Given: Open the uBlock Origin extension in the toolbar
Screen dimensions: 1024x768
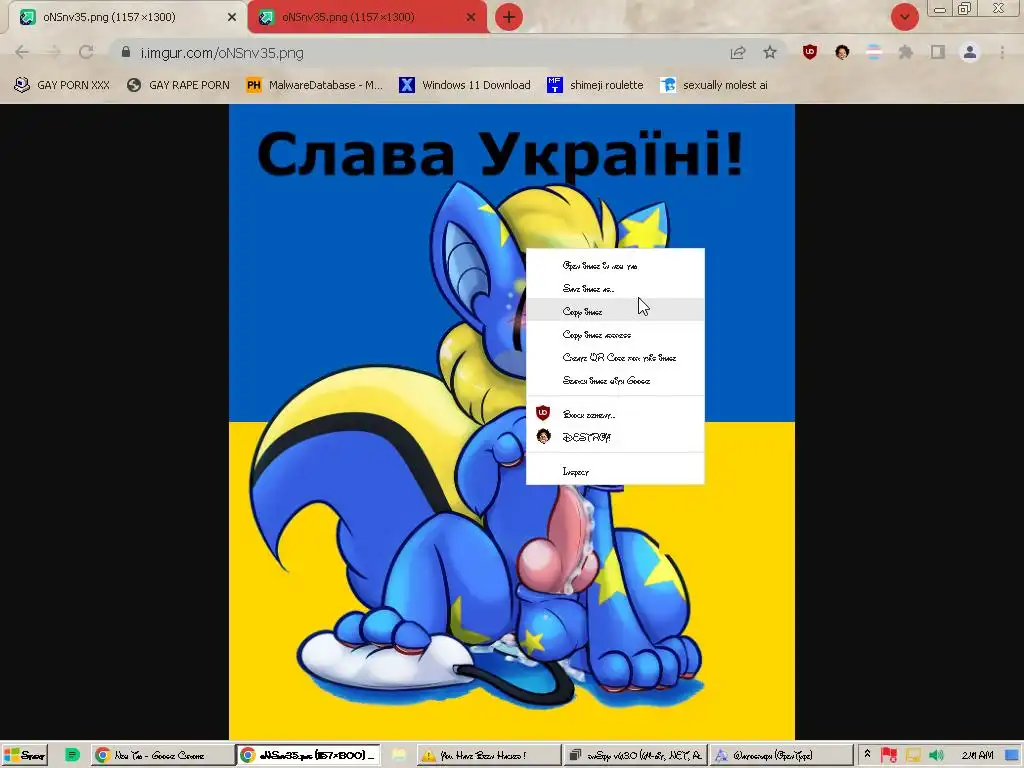Looking at the screenshot, I should [x=810, y=52].
